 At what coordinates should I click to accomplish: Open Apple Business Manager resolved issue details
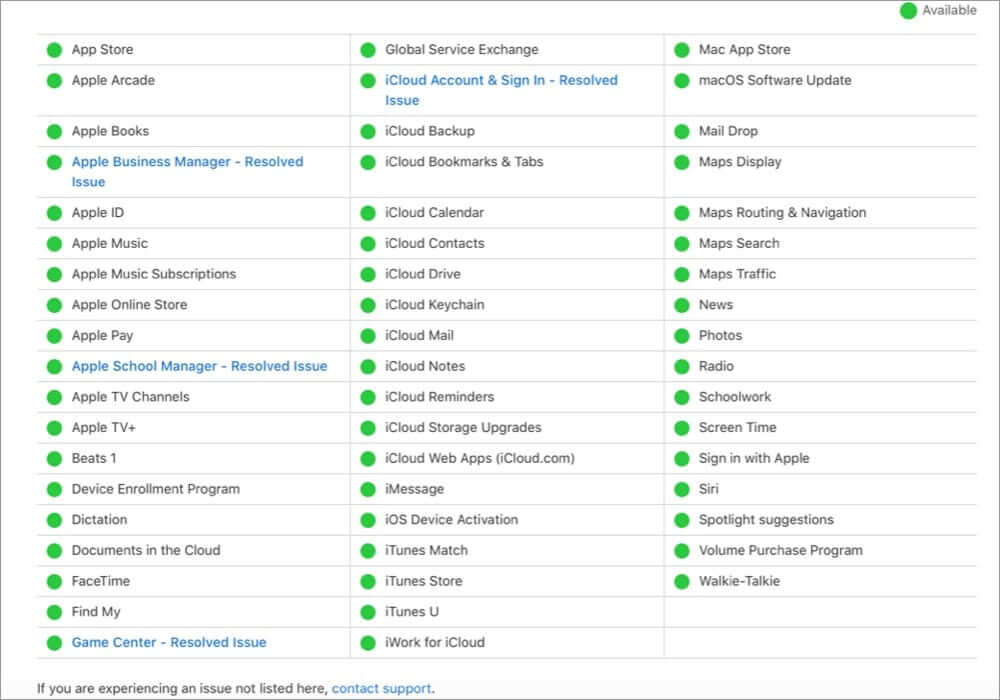pyautogui.click(x=186, y=161)
